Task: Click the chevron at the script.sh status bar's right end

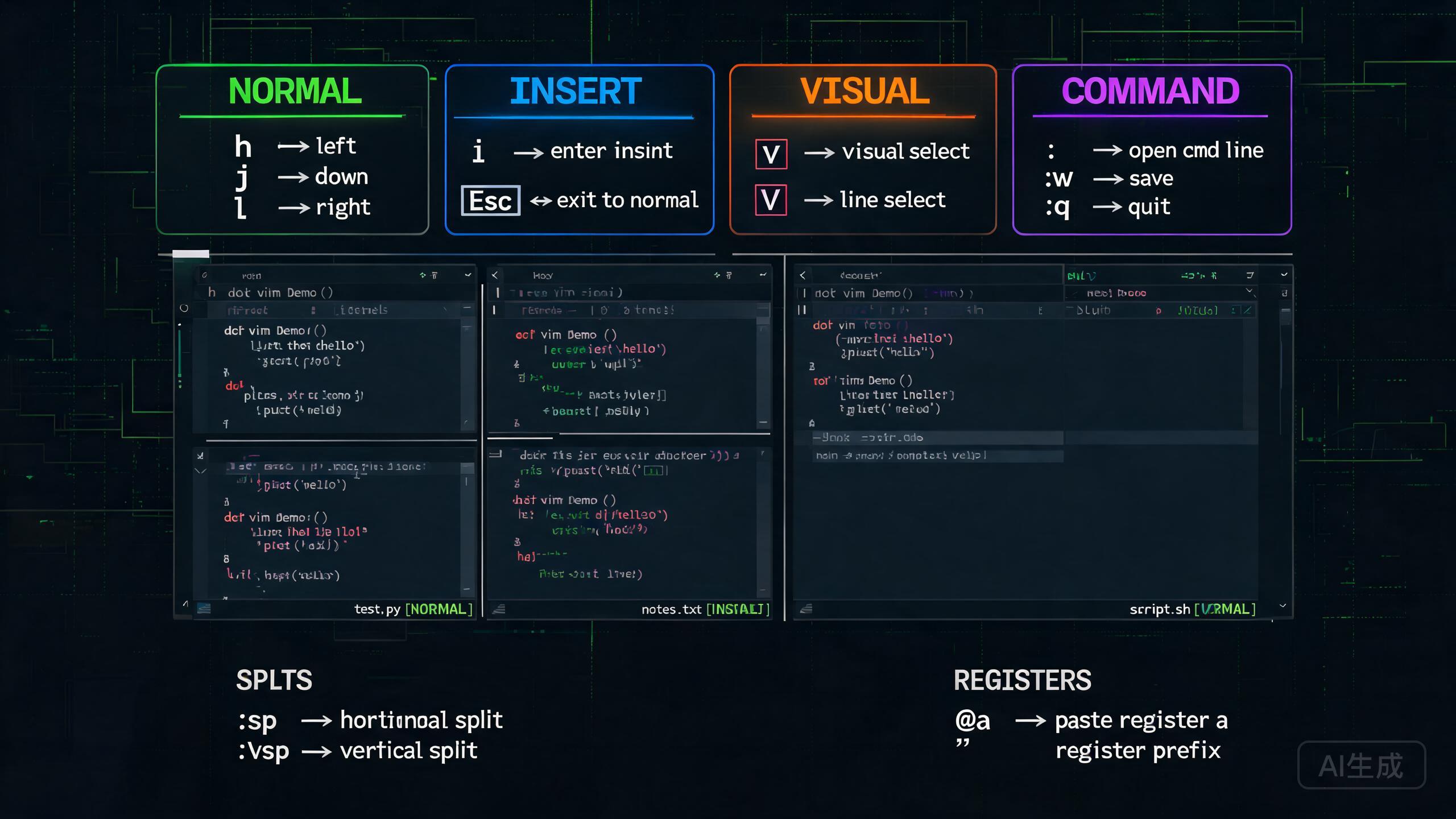Action: click(1283, 606)
